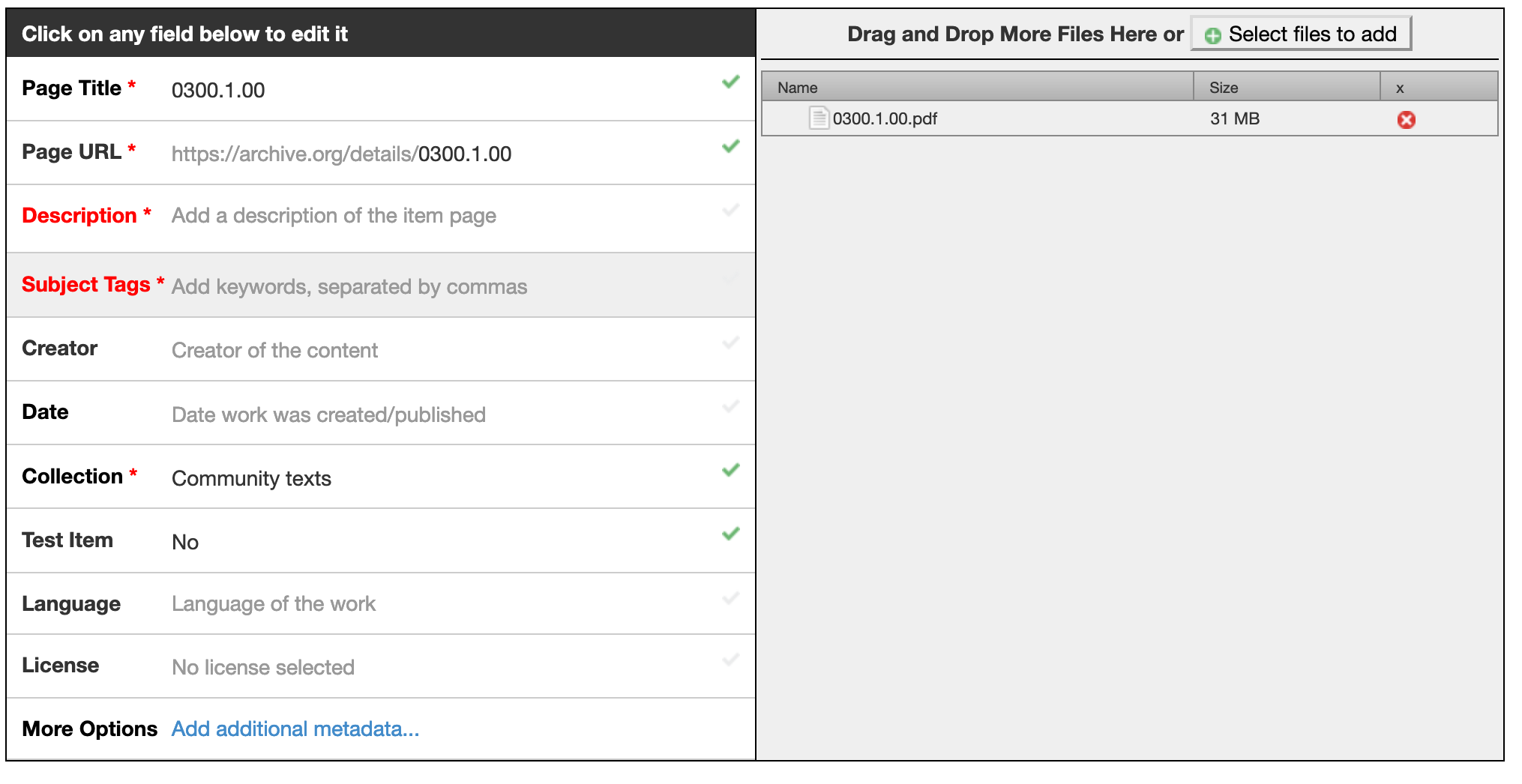Toggle the Test Item setting from No
Viewport: 1522px width, 784px height.
(x=184, y=542)
